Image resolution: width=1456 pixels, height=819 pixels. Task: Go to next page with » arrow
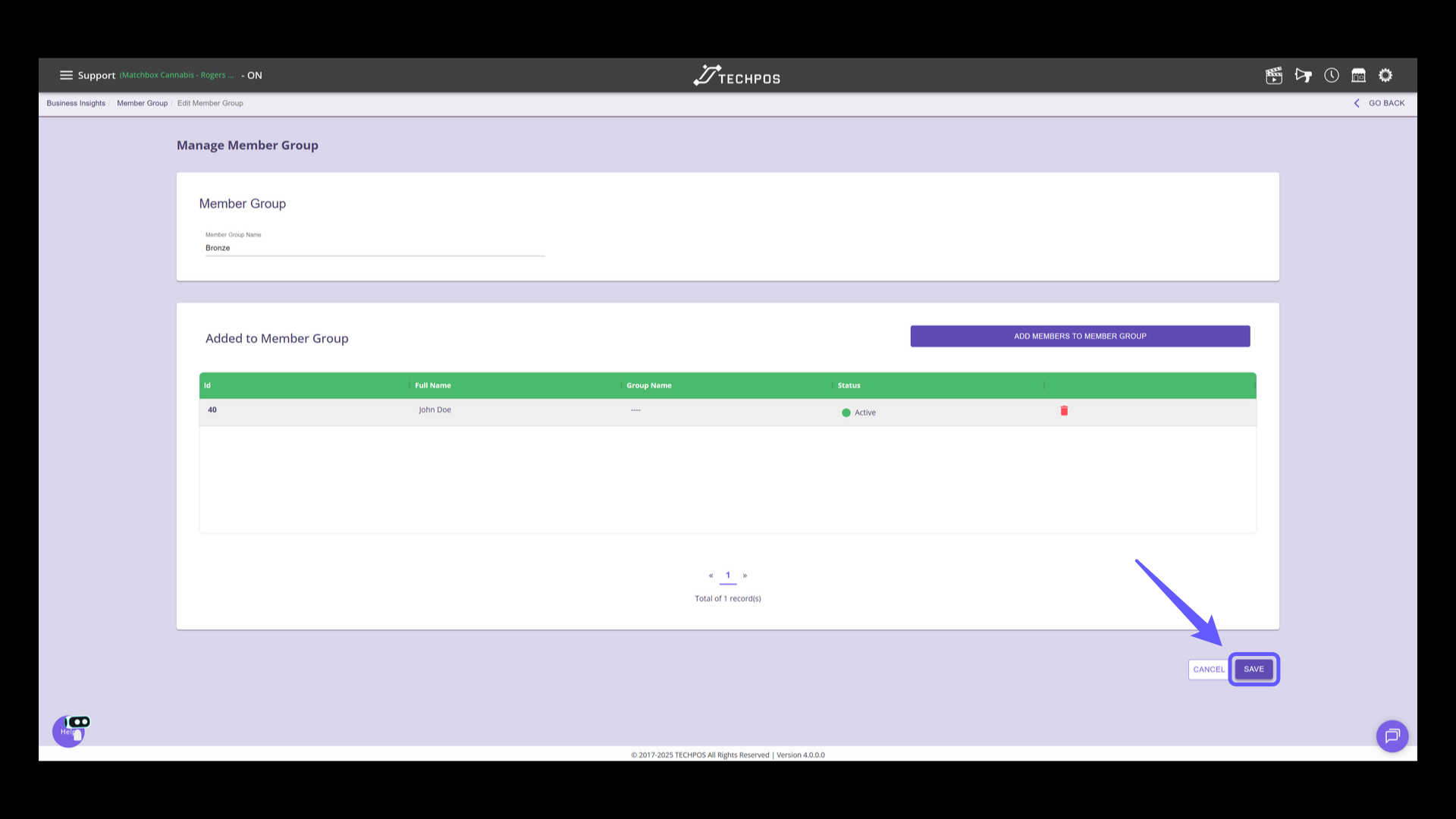pyautogui.click(x=745, y=576)
